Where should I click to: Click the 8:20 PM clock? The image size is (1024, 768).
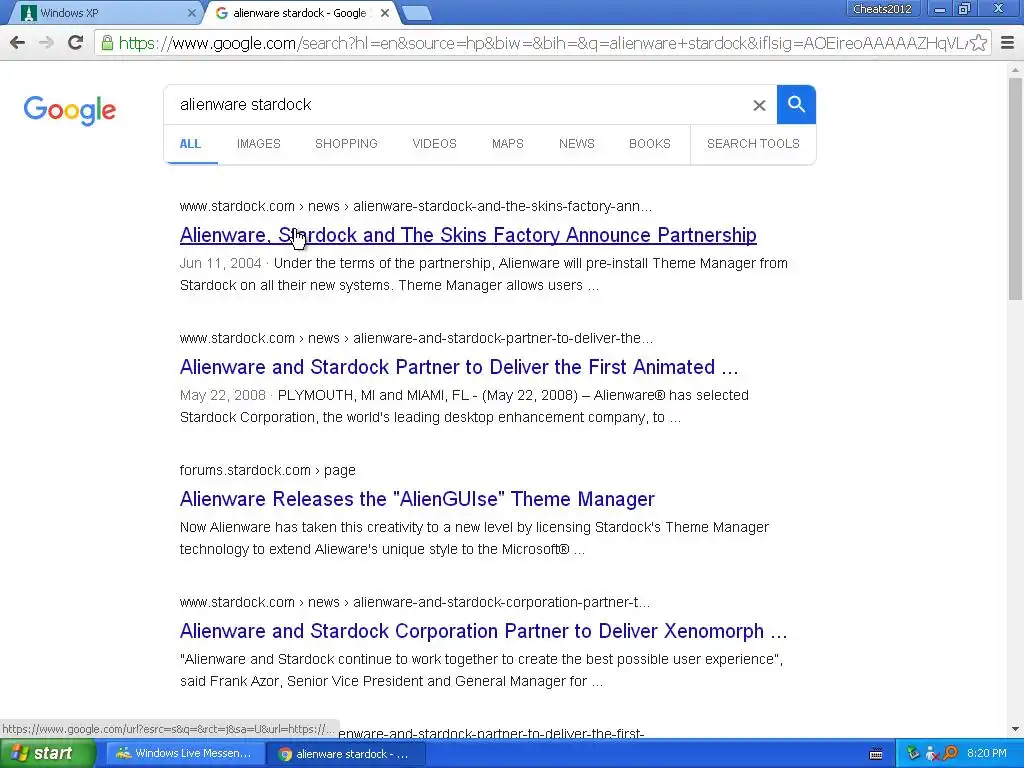(987, 754)
